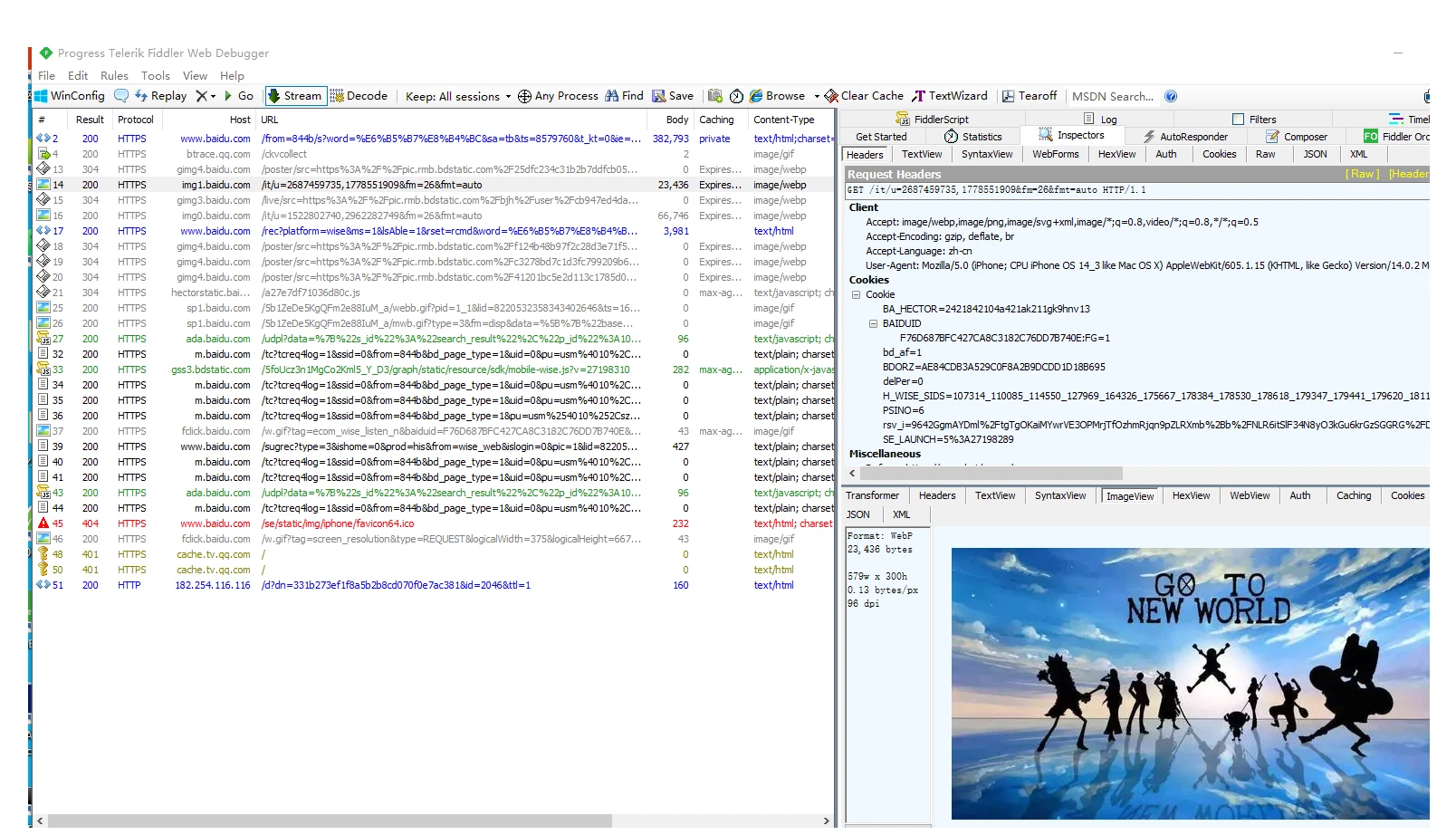Switch request inspector to TextView
Screen dimensions: 1456x835
pos(922,154)
